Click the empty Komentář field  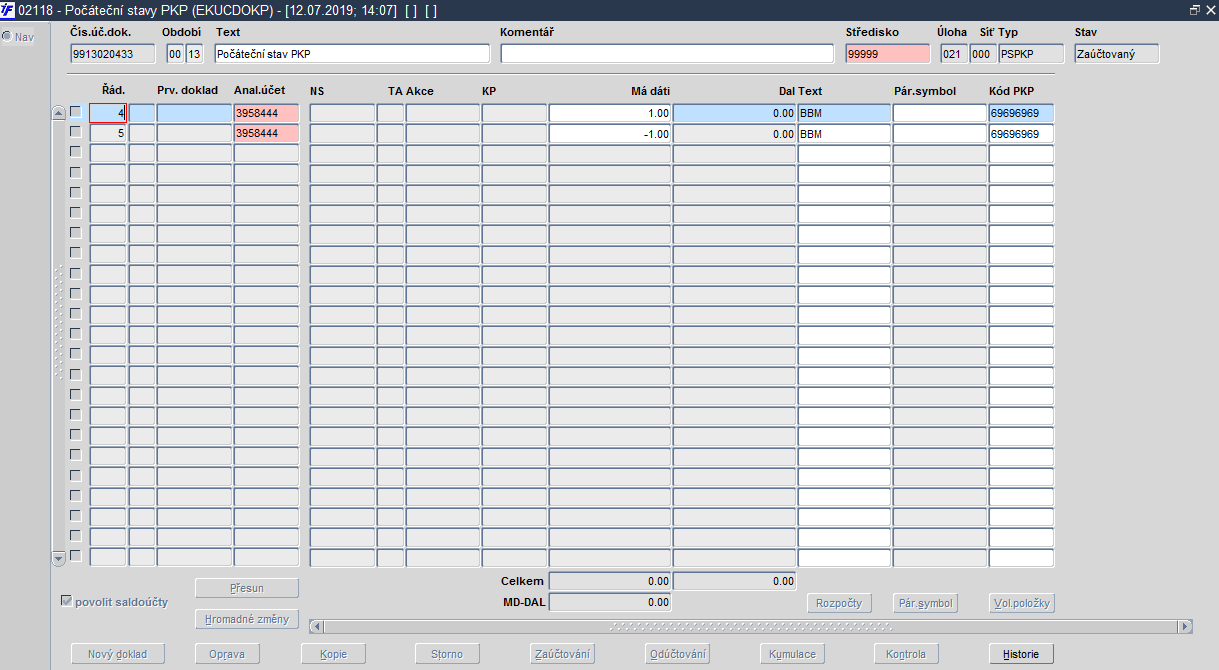pyautogui.click(x=667, y=54)
